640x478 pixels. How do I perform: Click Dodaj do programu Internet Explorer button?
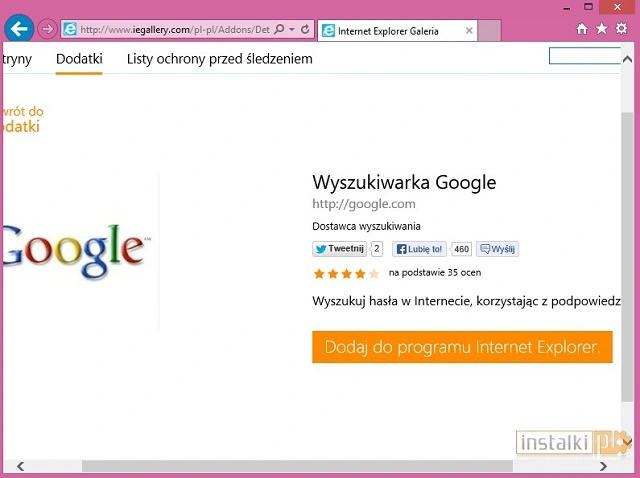tap(462, 347)
